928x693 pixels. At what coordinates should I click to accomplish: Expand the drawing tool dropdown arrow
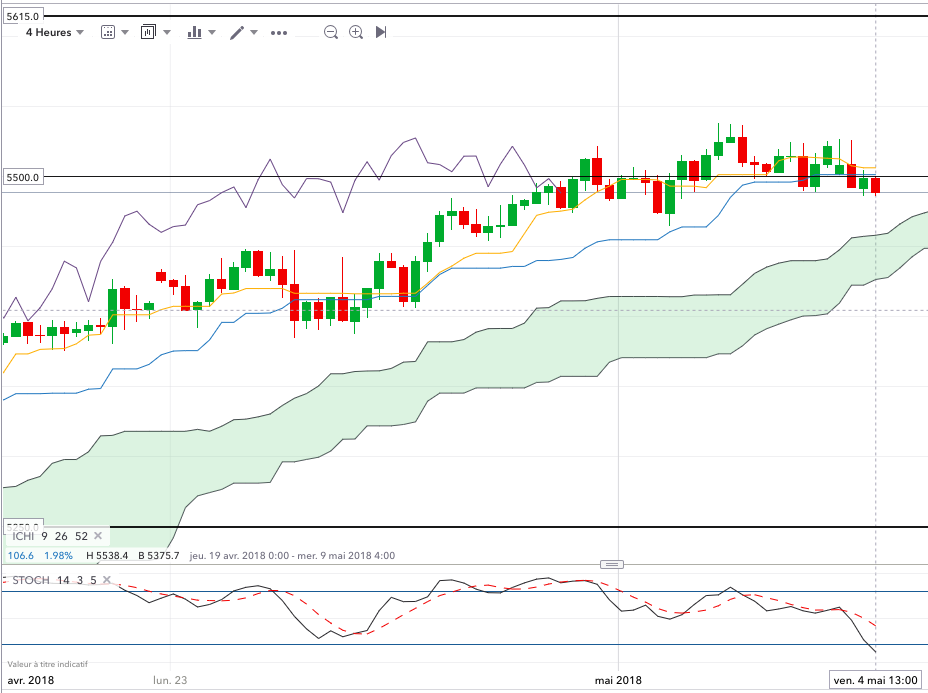coord(254,32)
